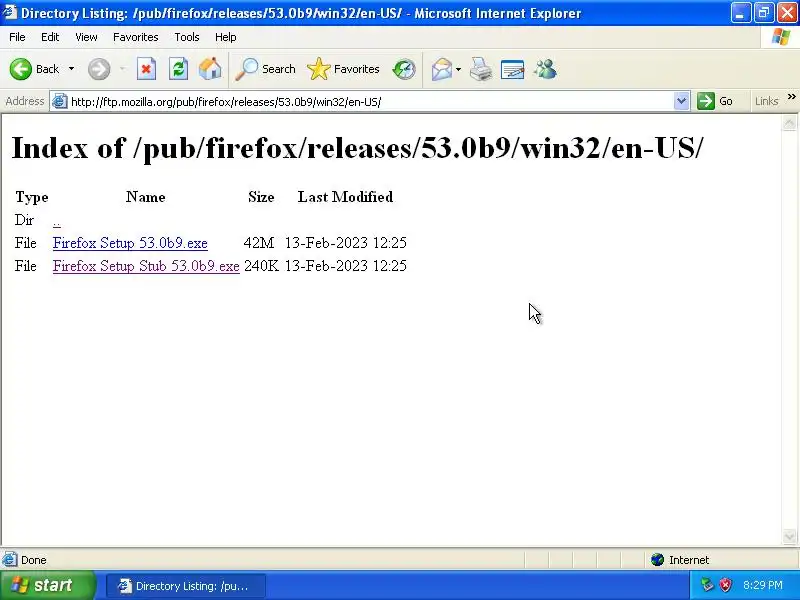800x600 pixels.
Task: Click the 'Dir' type cell
Action: point(24,220)
